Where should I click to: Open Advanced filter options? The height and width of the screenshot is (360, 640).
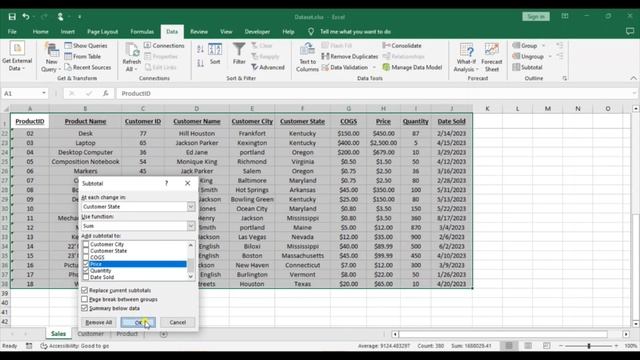[x=268, y=67]
